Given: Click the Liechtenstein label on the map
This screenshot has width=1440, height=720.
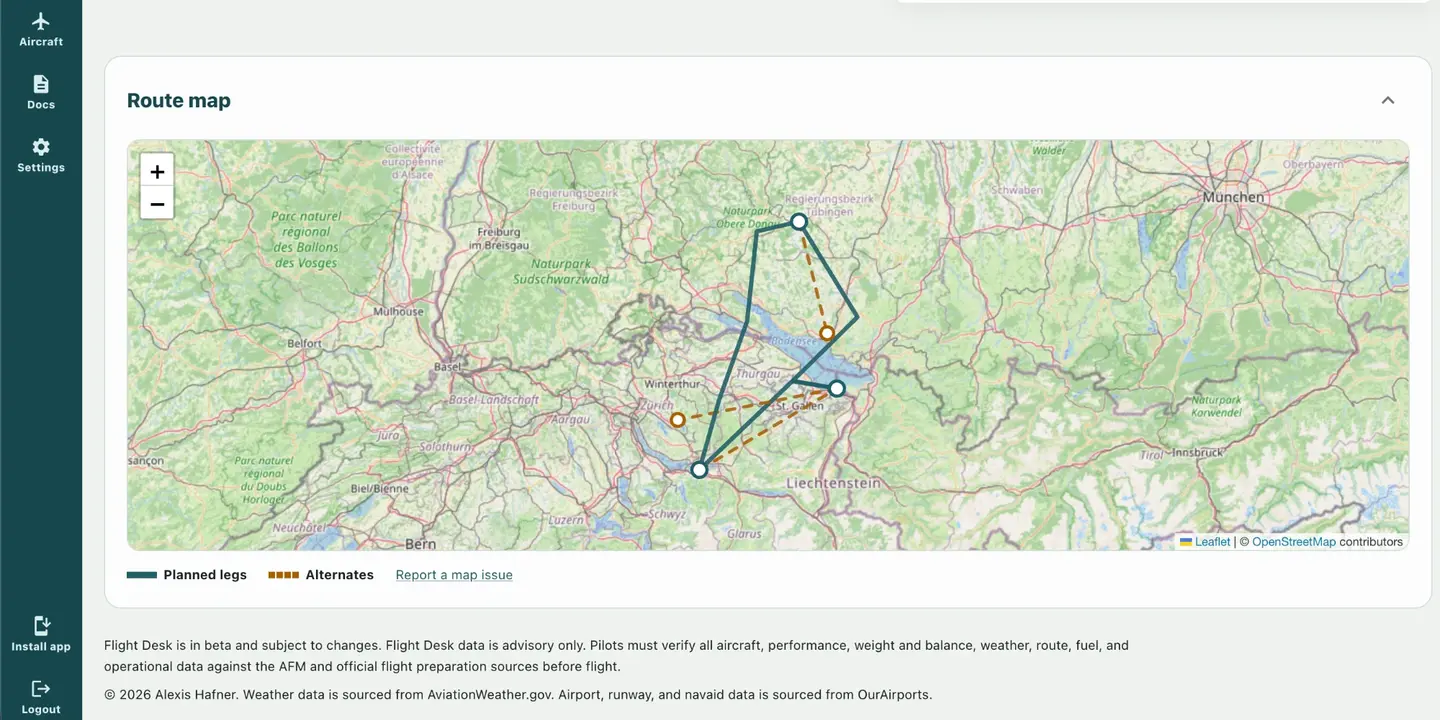Looking at the screenshot, I should [x=834, y=483].
